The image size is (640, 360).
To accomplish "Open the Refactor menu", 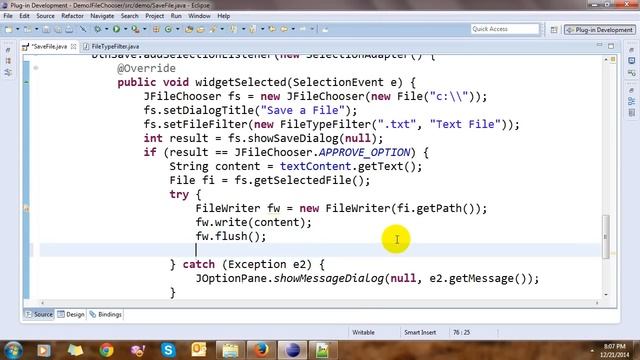I will click(72, 16).
